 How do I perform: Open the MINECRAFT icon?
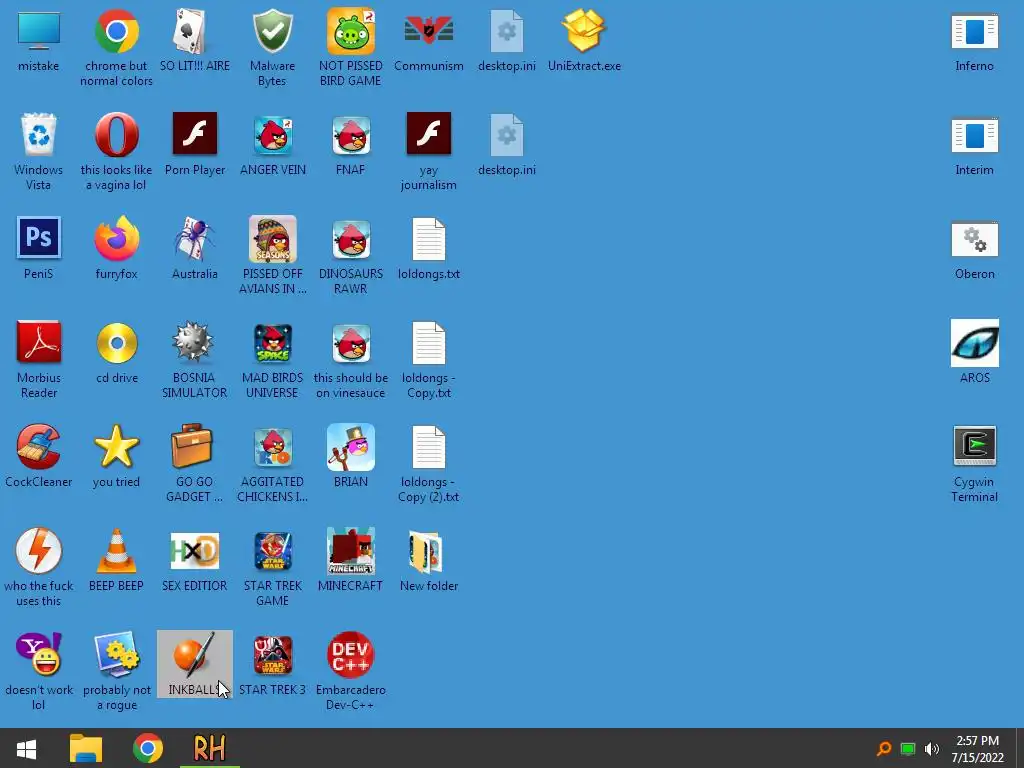click(351, 551)
